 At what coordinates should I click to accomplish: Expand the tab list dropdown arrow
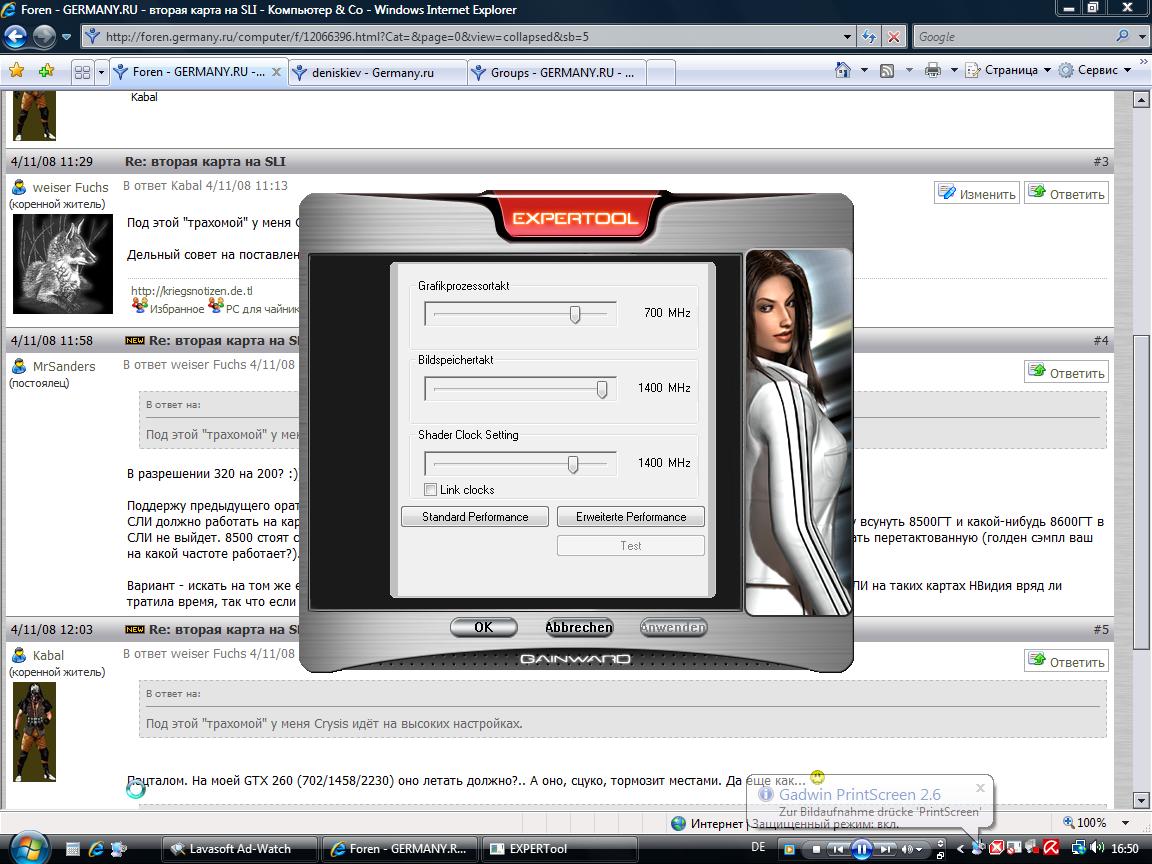point(101,72)
